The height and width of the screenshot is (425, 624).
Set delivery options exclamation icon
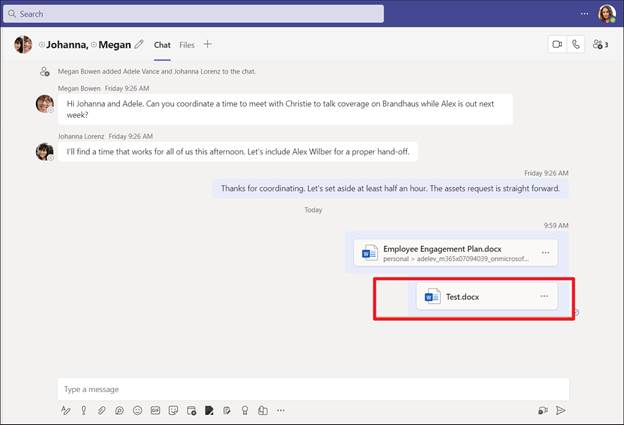click(x=84, y=410)
